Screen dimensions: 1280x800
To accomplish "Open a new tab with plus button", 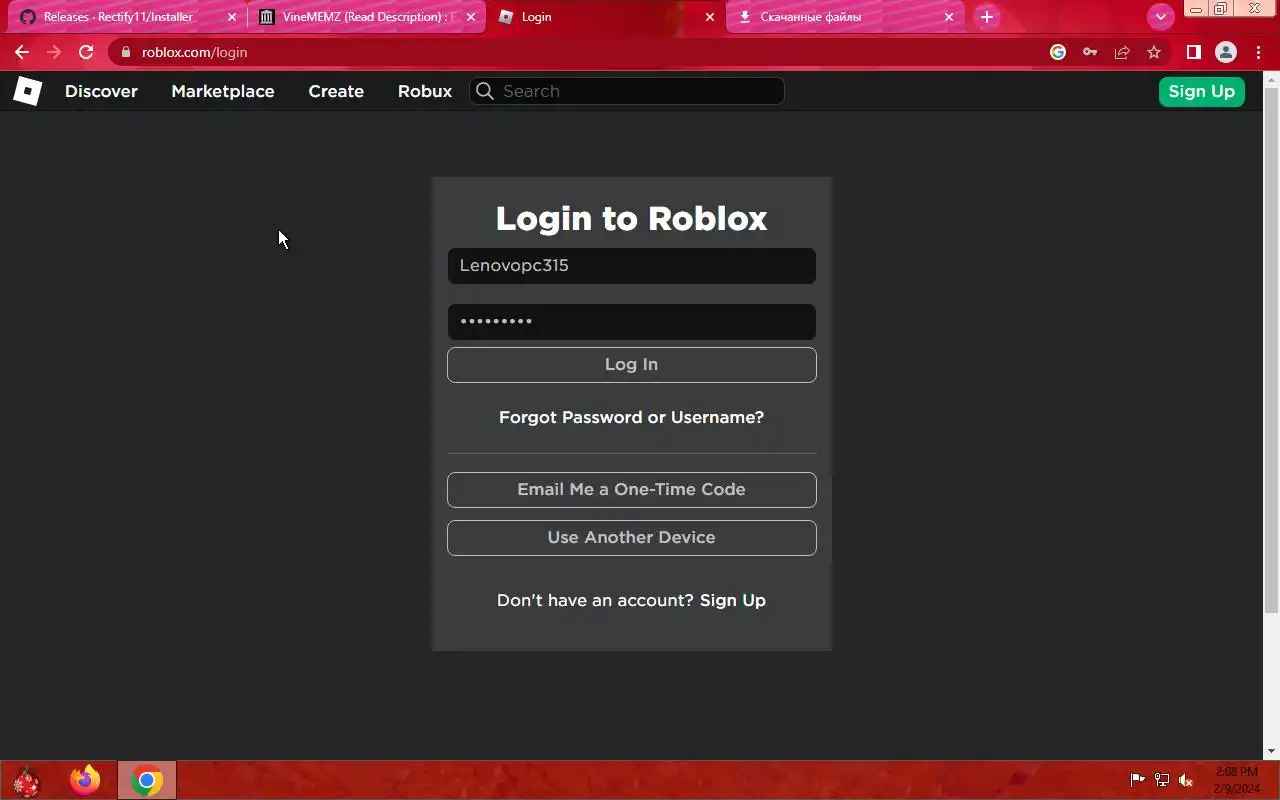I will [x=987, y=17].
